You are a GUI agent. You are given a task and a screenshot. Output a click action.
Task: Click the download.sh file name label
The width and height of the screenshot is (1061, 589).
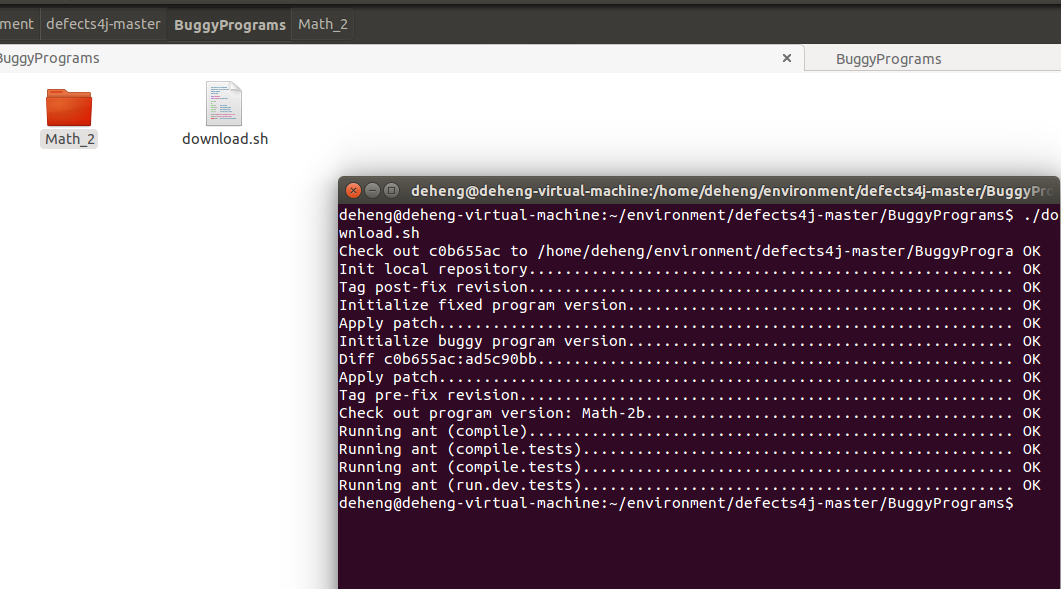225,139
